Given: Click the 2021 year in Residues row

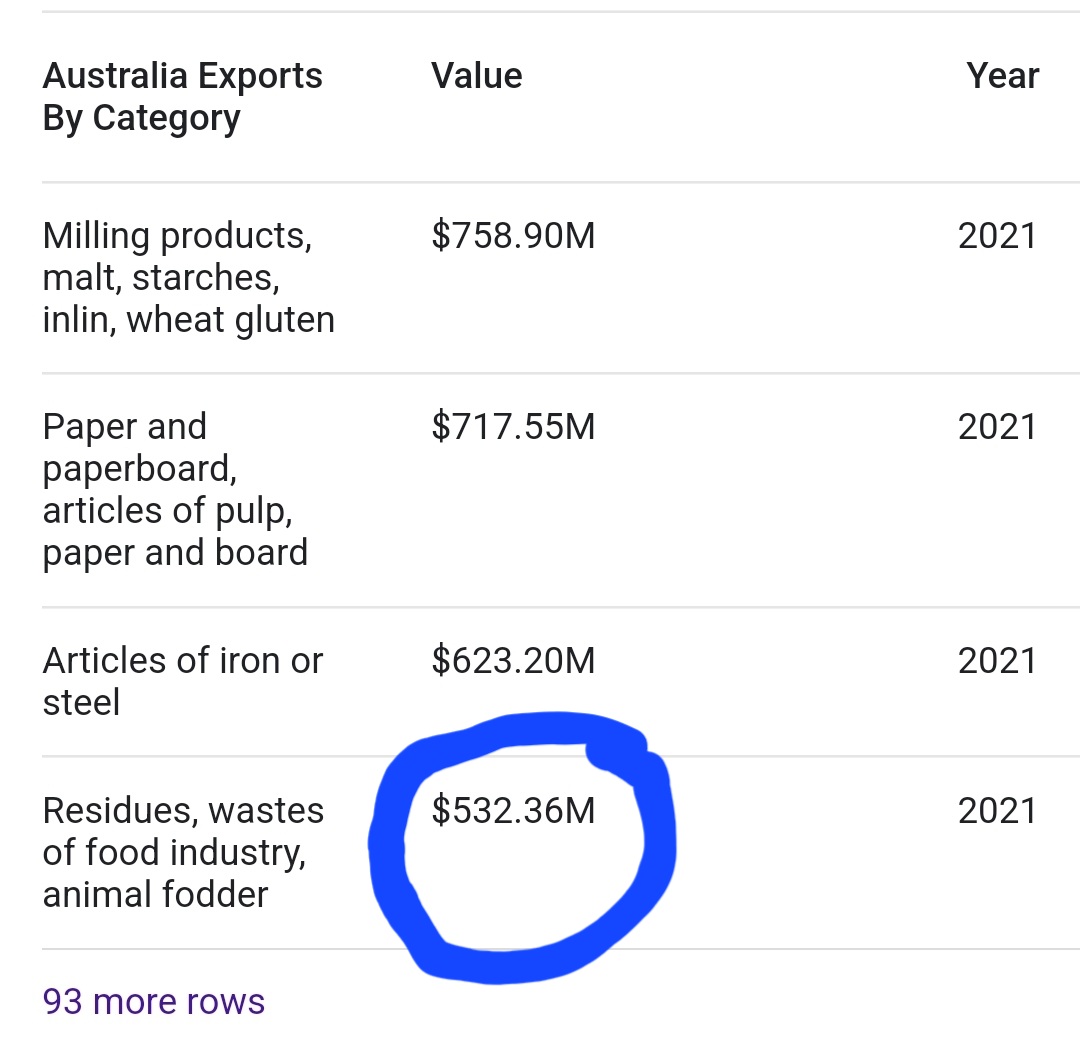Looking at the screenshot, I should [997, 810].
